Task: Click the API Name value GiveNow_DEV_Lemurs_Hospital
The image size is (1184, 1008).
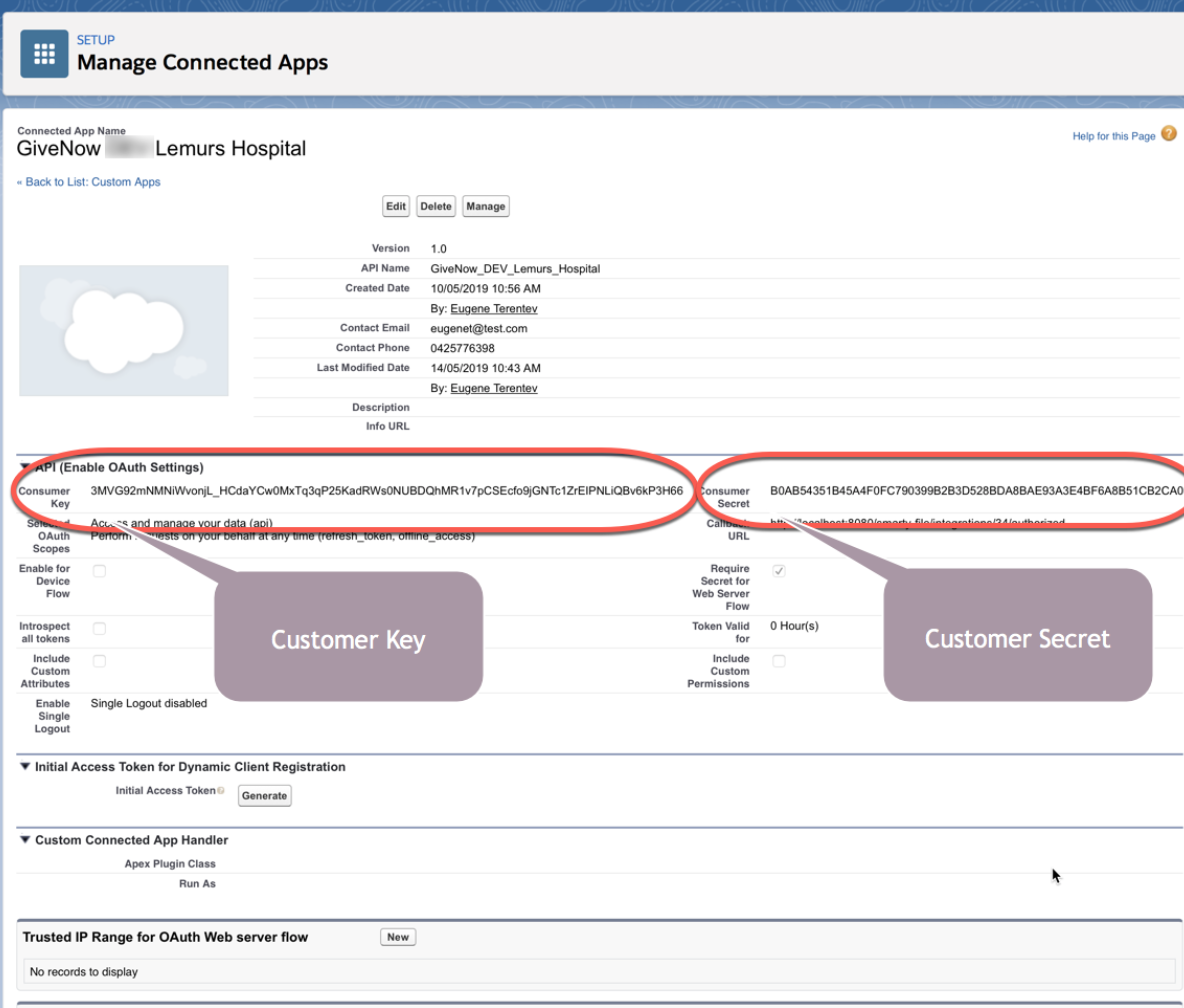Action: click(515, 269)
